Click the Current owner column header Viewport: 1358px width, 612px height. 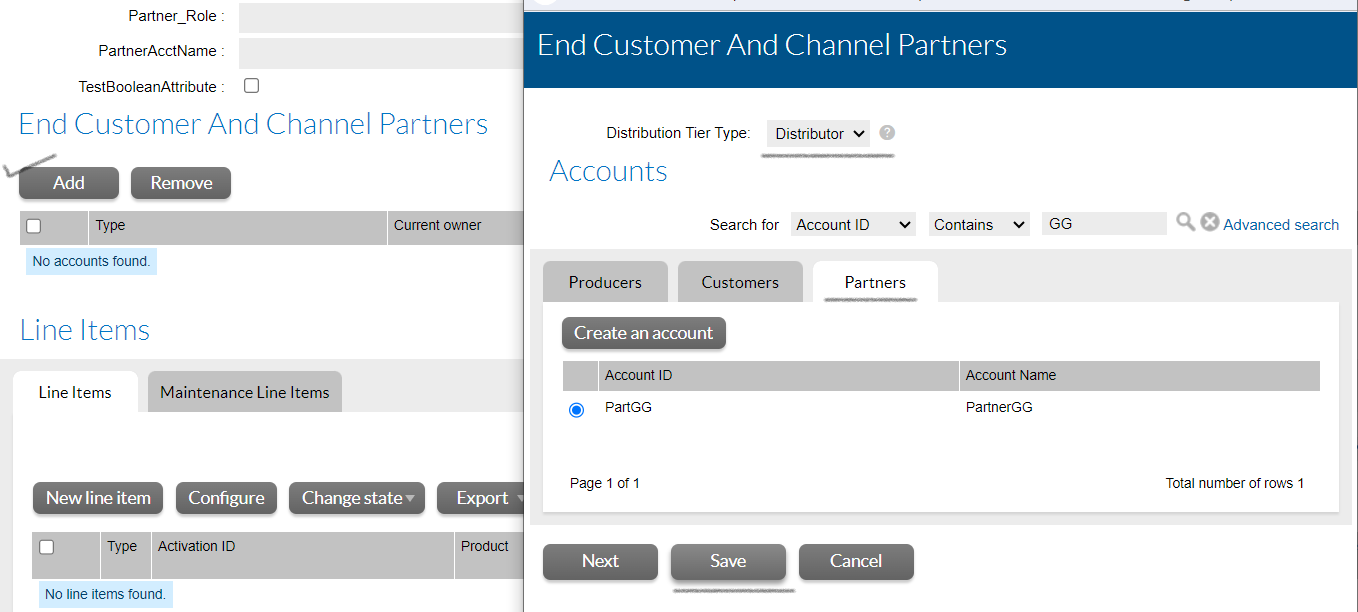[x=456, y=226]
